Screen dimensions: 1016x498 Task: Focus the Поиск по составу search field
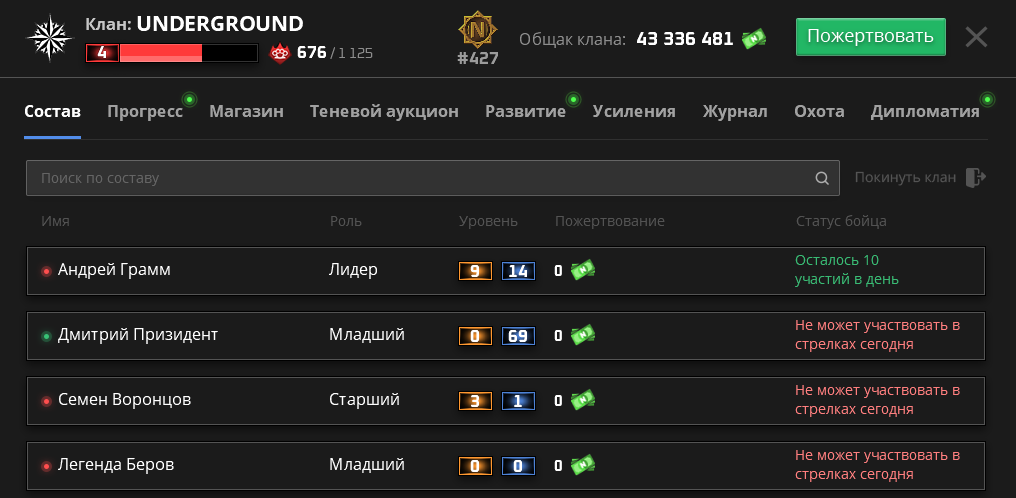(433, 178)
